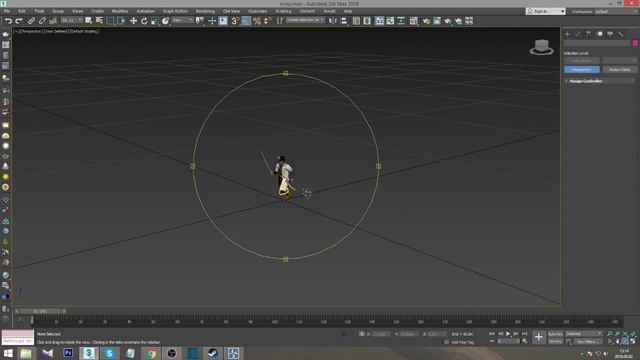Screen dimensions: 640x360
Task: Open the Reference Coordinate System dropdown
Action: point(182,20)
